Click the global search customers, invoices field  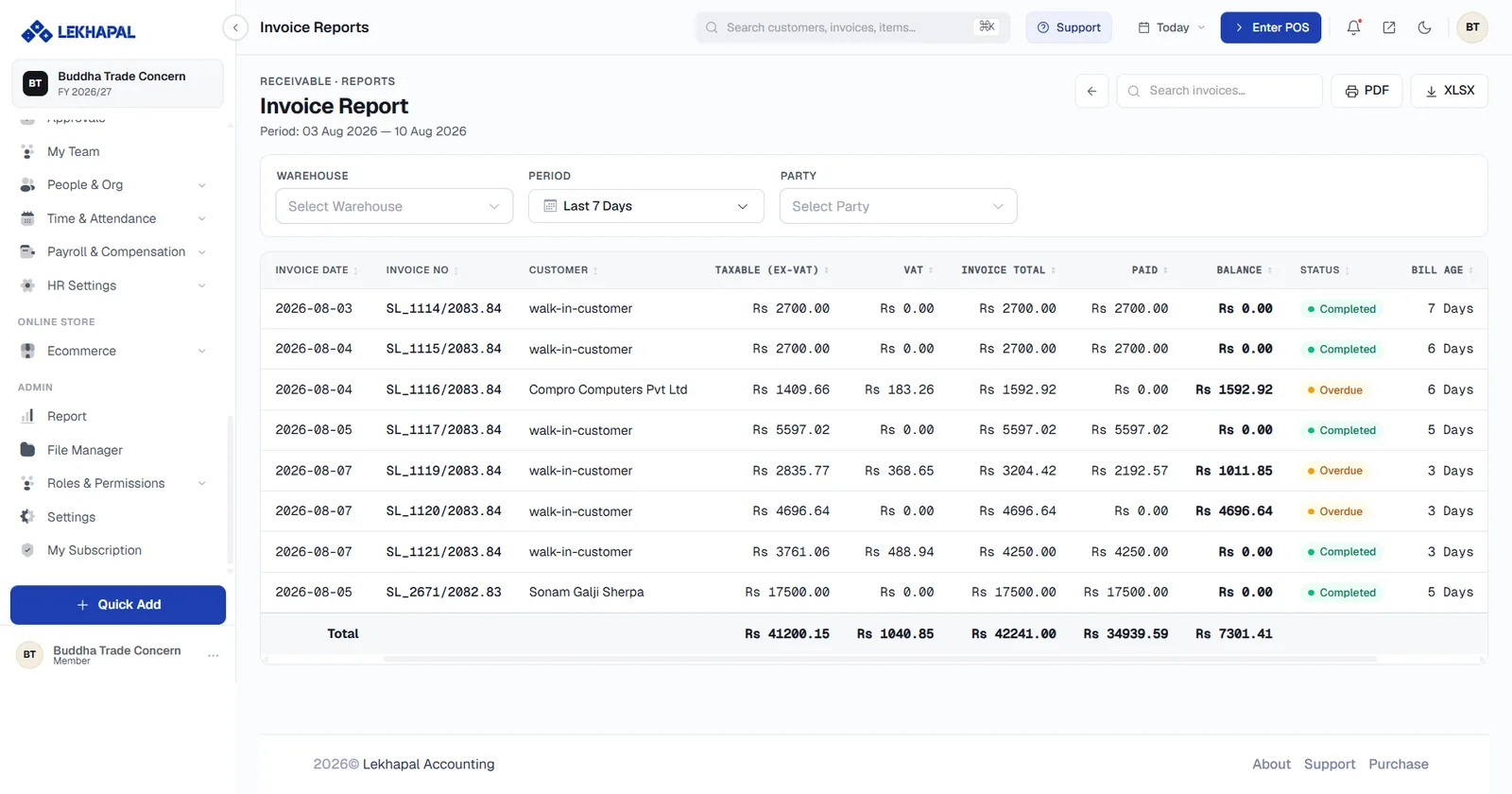[852, 27]
